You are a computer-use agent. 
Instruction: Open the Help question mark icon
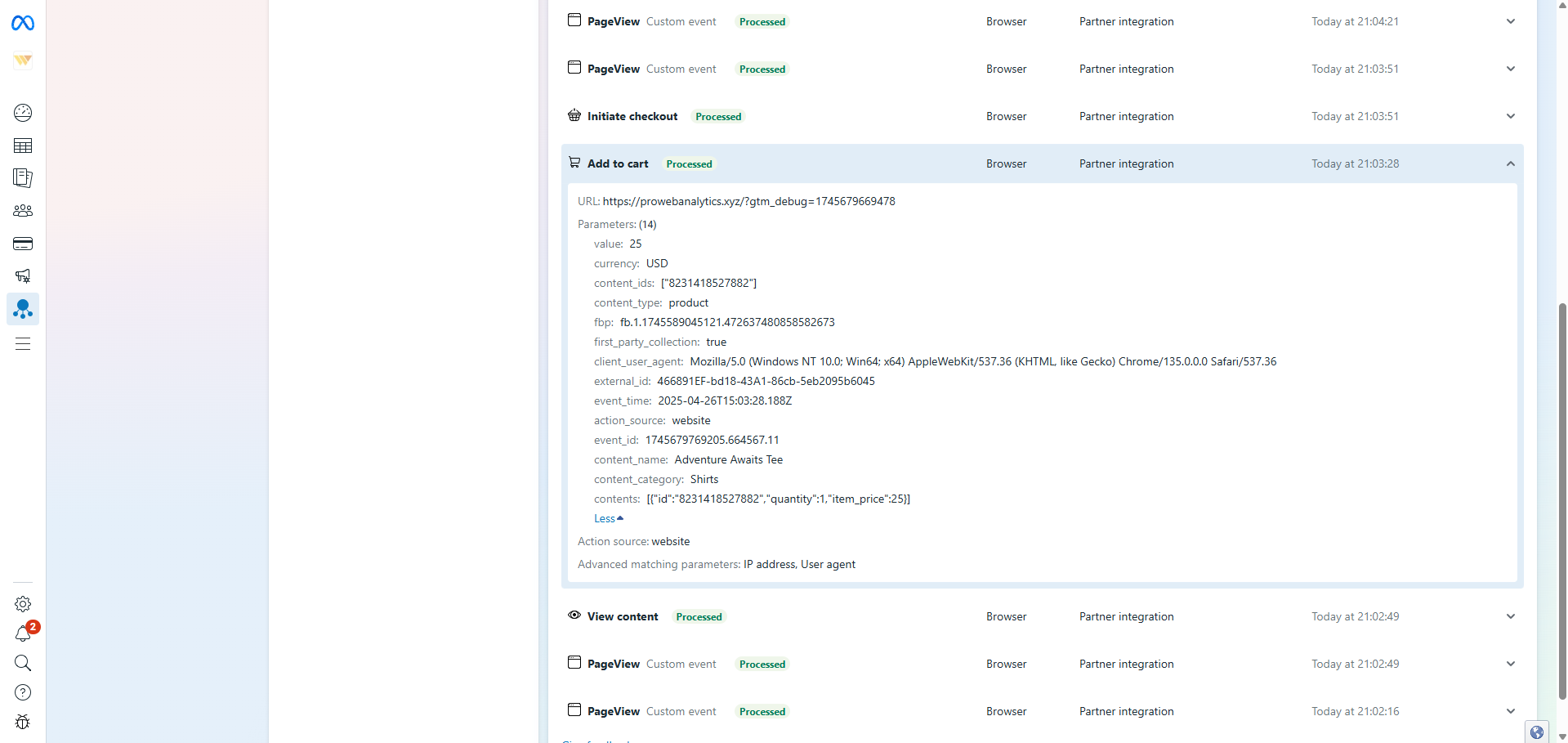[23, 692]
